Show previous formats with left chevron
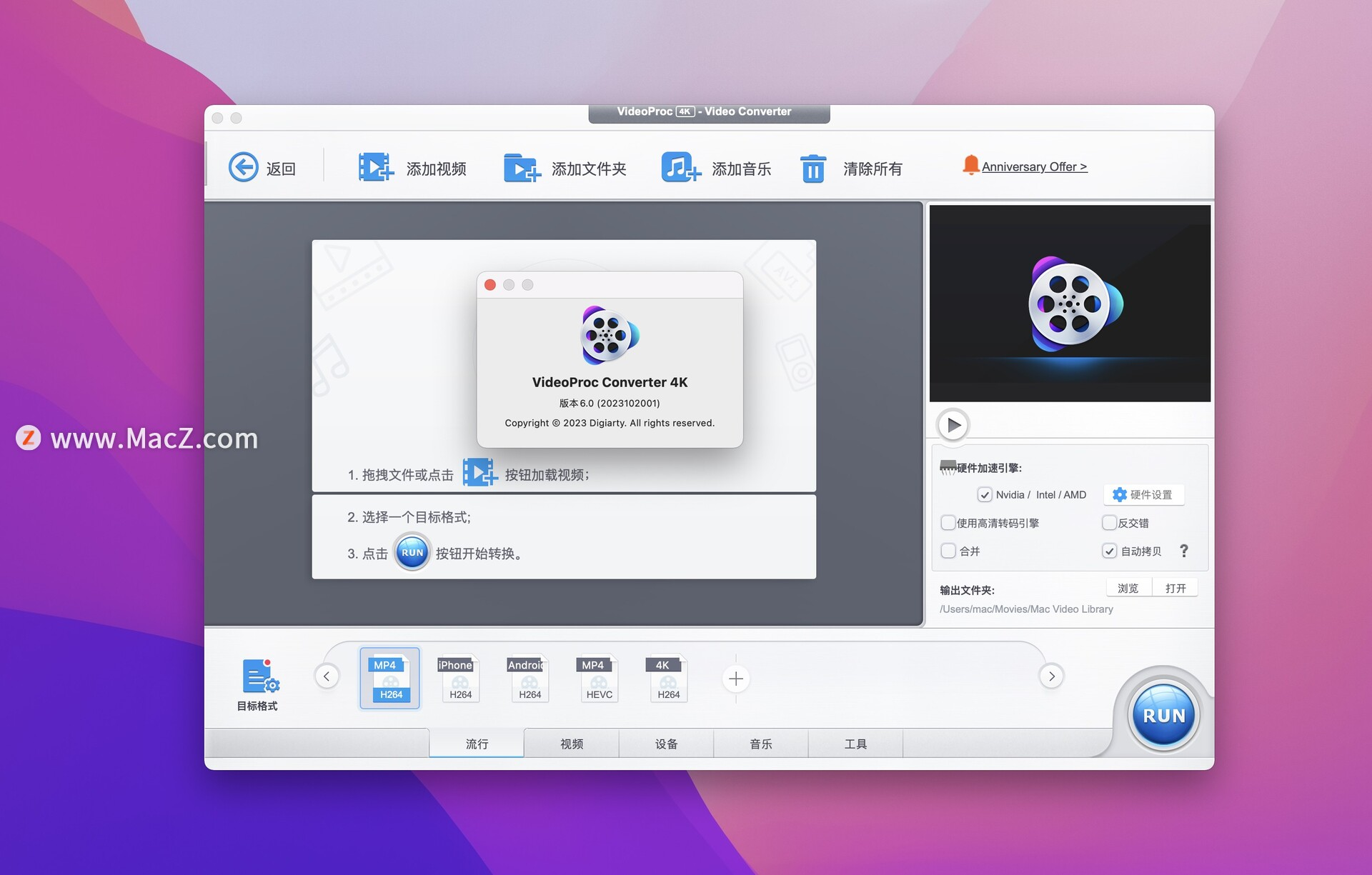Screen dimensions: 1372x875 [x=327, y=676]
